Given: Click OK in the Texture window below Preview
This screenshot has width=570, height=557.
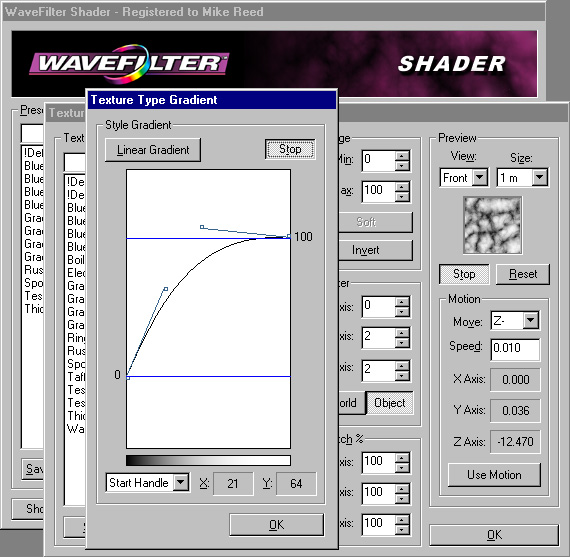Looking at the screenshot, I should [x=494, y=535].
